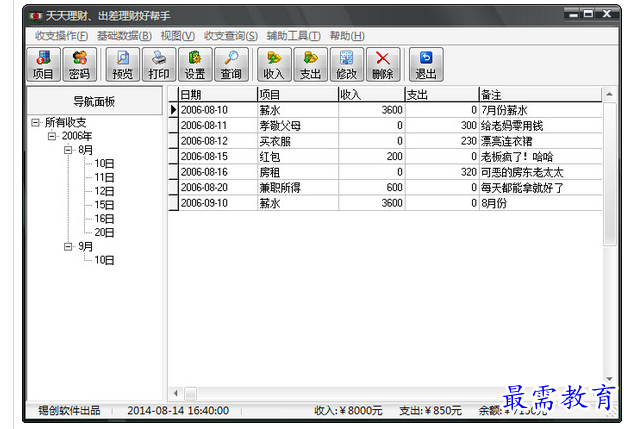Select 16日 in the tree
624x429 pixels.
(104, 219)
